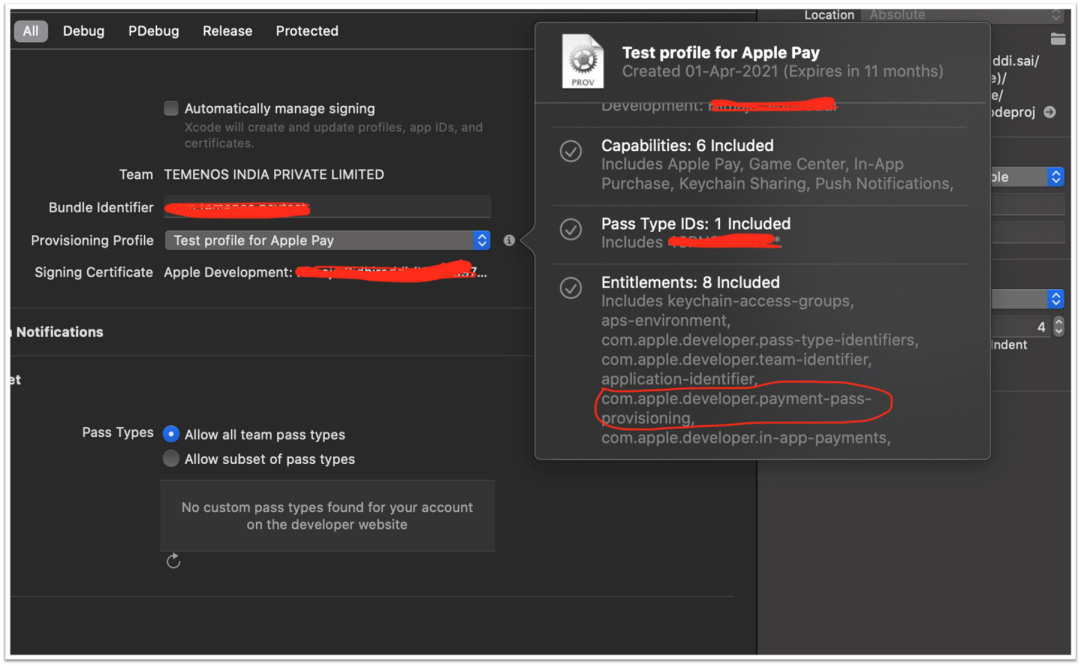The image size is (1081, 666).
Task: Click the Entitlements checkmark icon
Action: 570,288
